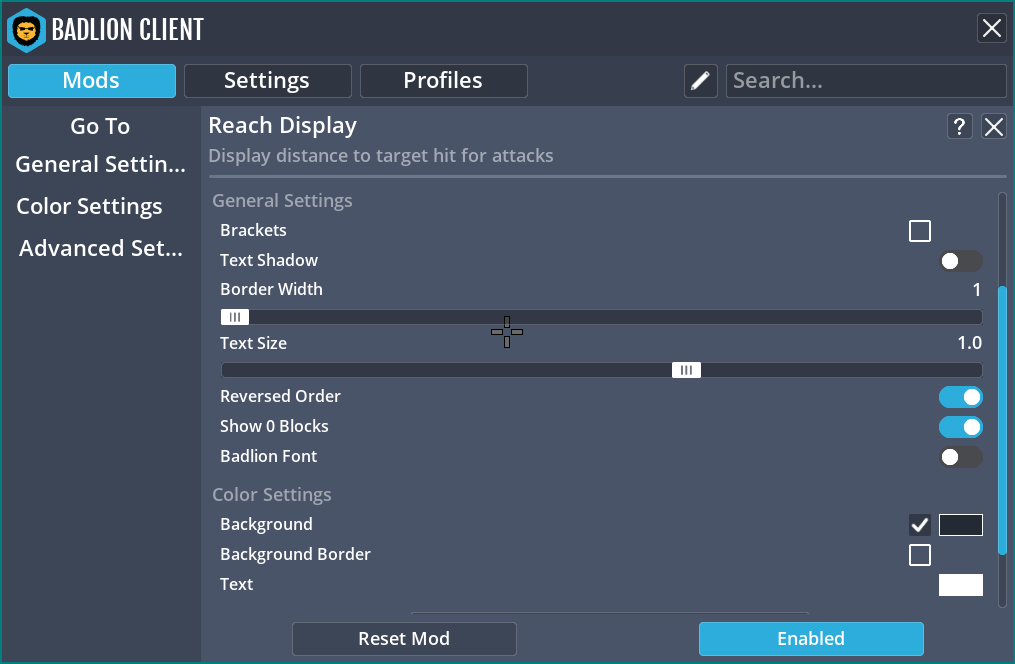Switch to the Profiles tab
Viewport: 1015px width, 664px height.
click(x=443, y=81)
